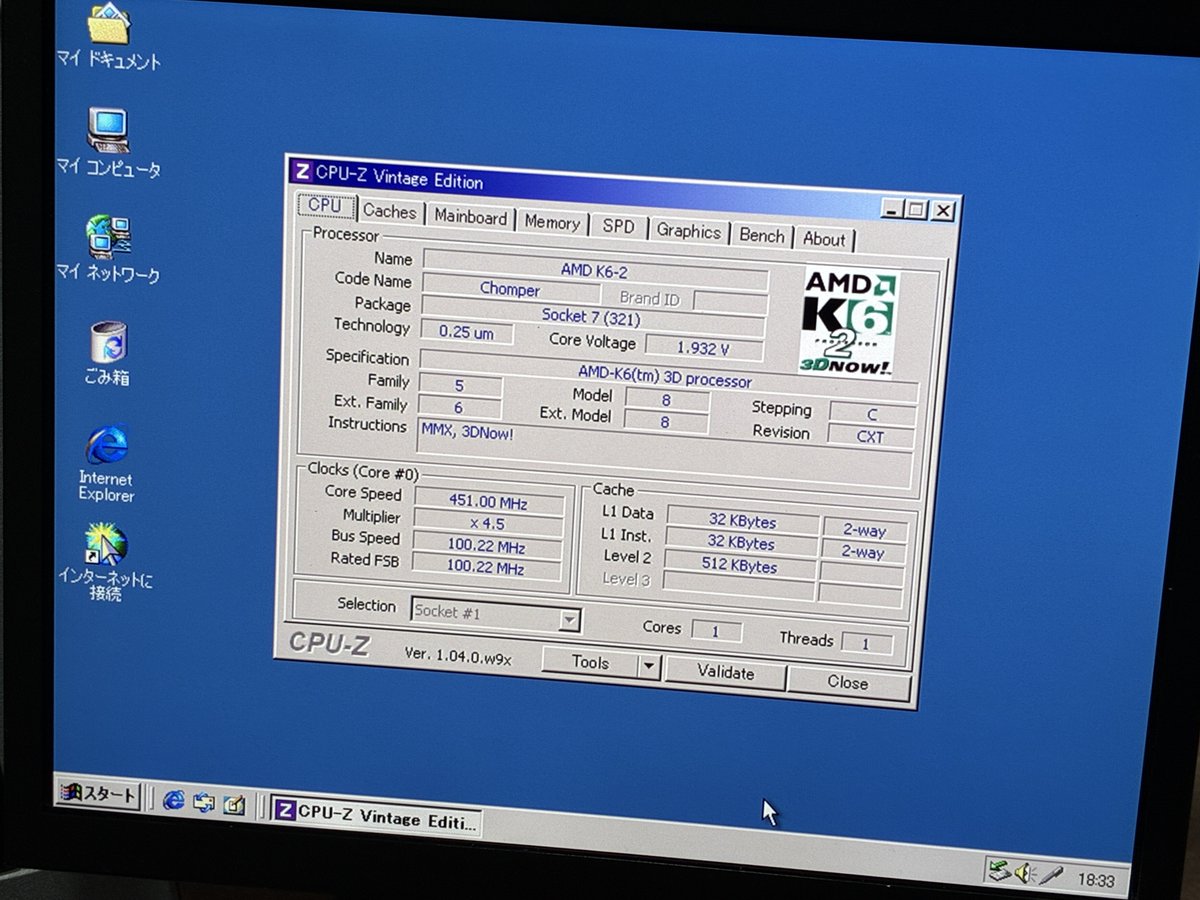1200x900 pixels.
Task: Click the taskbar clock showing 18:33
Action: coord(1096,880)
